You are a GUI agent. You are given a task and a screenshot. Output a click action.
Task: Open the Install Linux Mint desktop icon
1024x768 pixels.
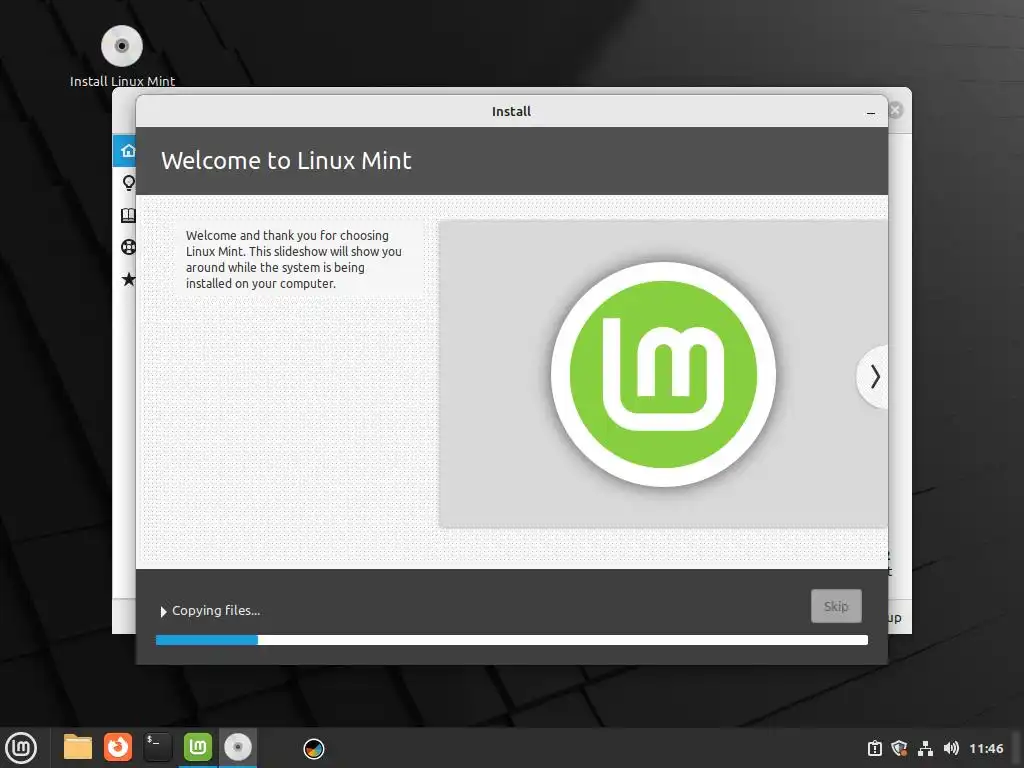pyautogui.click(x=121, y=56)
